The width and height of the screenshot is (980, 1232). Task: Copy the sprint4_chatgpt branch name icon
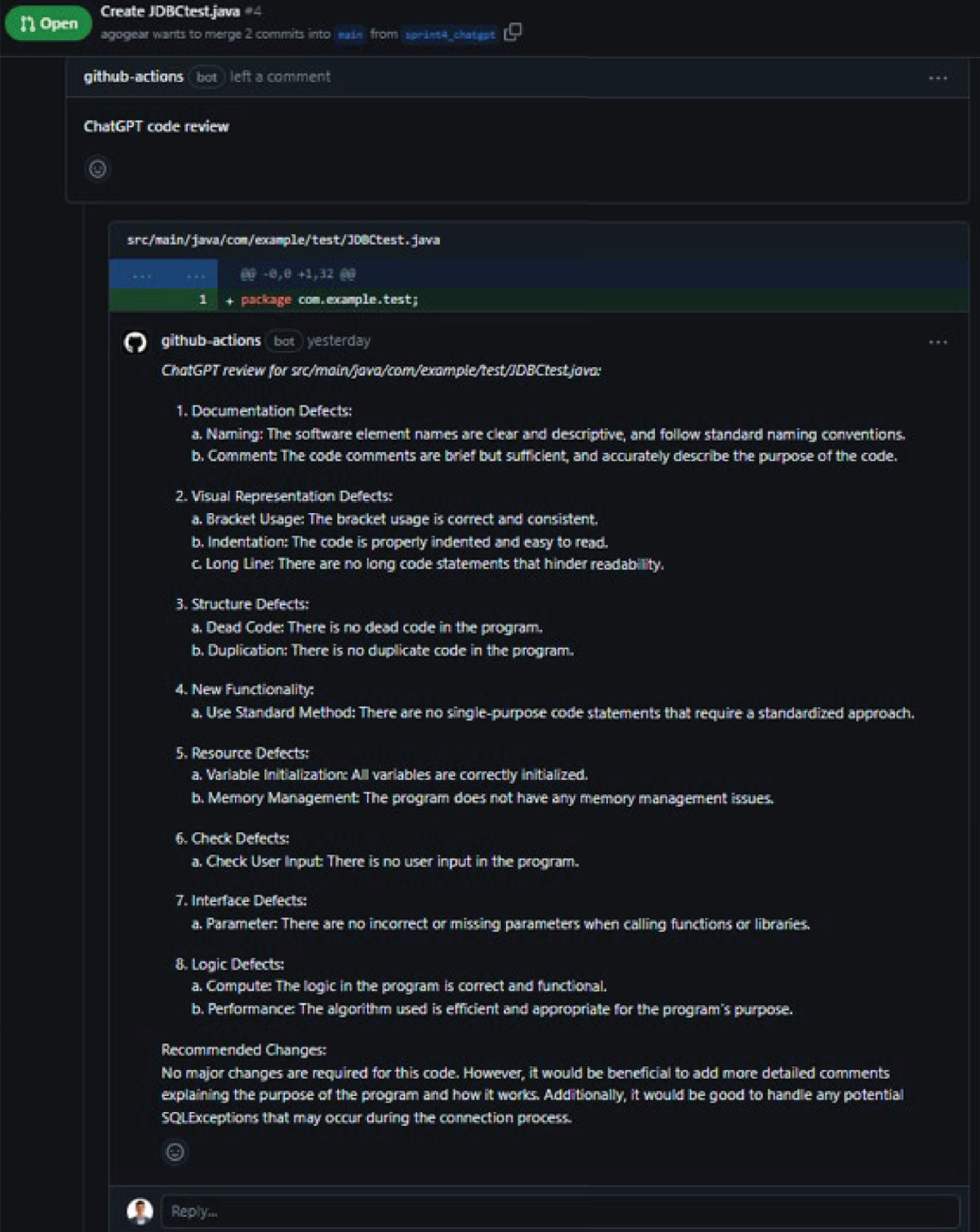tap(512, 32)
